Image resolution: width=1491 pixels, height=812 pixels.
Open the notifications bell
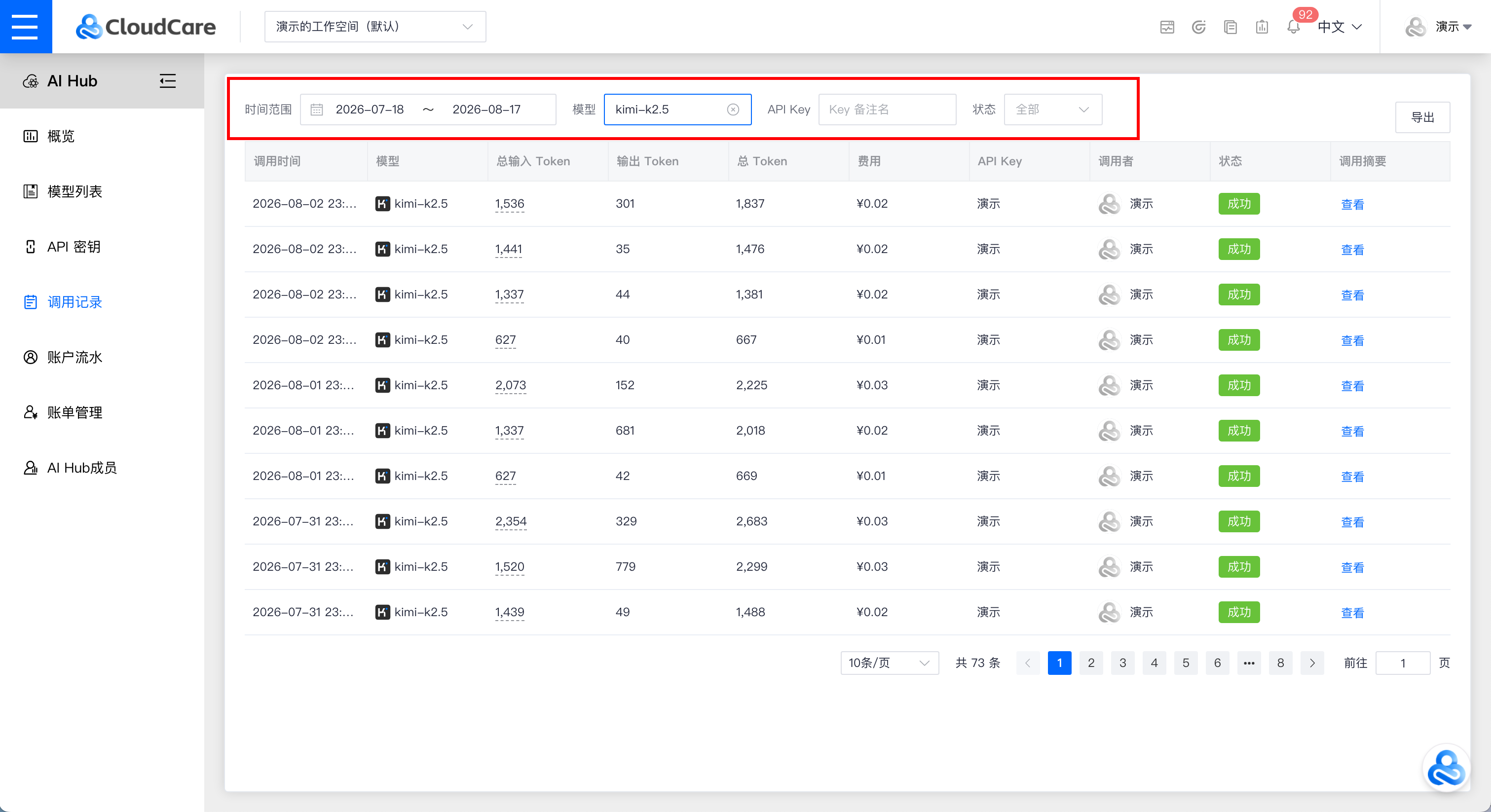coord(1293,27)
